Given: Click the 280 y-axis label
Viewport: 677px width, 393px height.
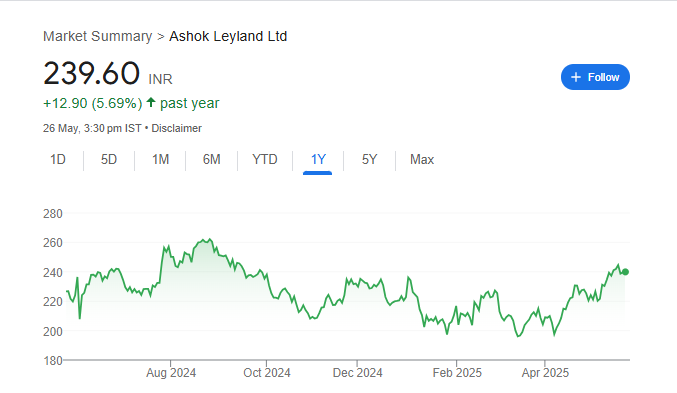Looking at the screenshot, I should 53,214.
